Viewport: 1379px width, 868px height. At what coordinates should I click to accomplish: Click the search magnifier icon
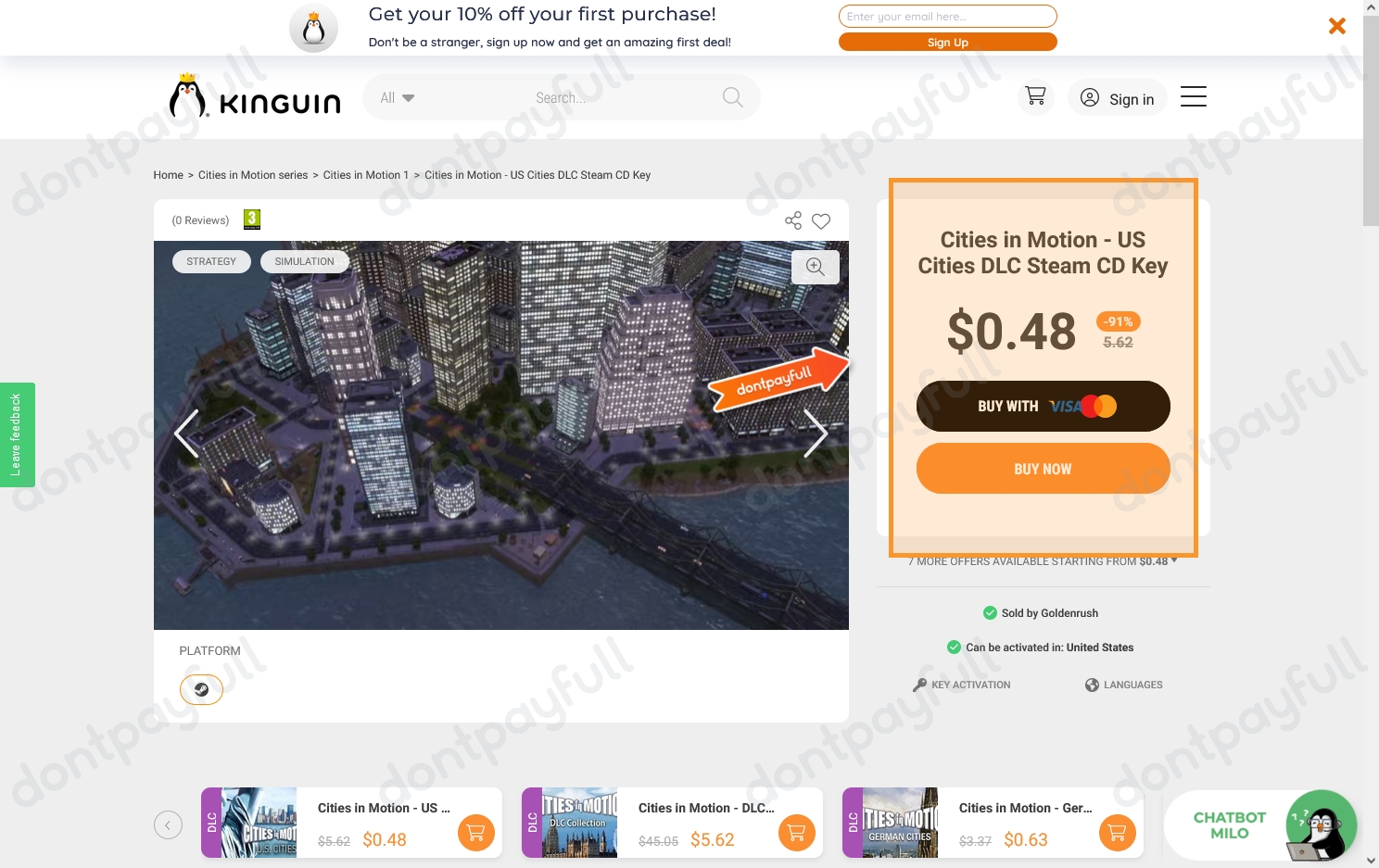click(x=732, y=97)
